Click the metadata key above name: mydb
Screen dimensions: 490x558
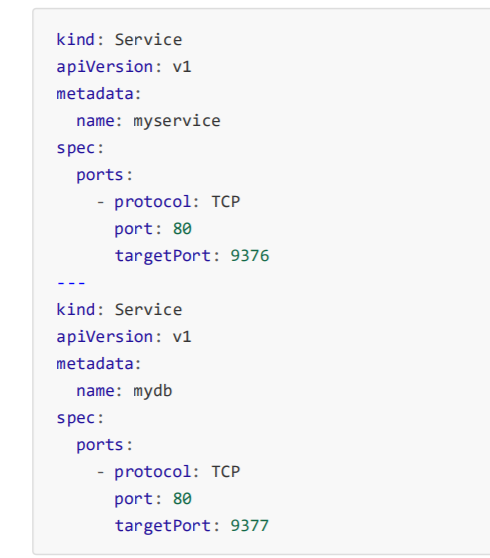click(95, 364)
